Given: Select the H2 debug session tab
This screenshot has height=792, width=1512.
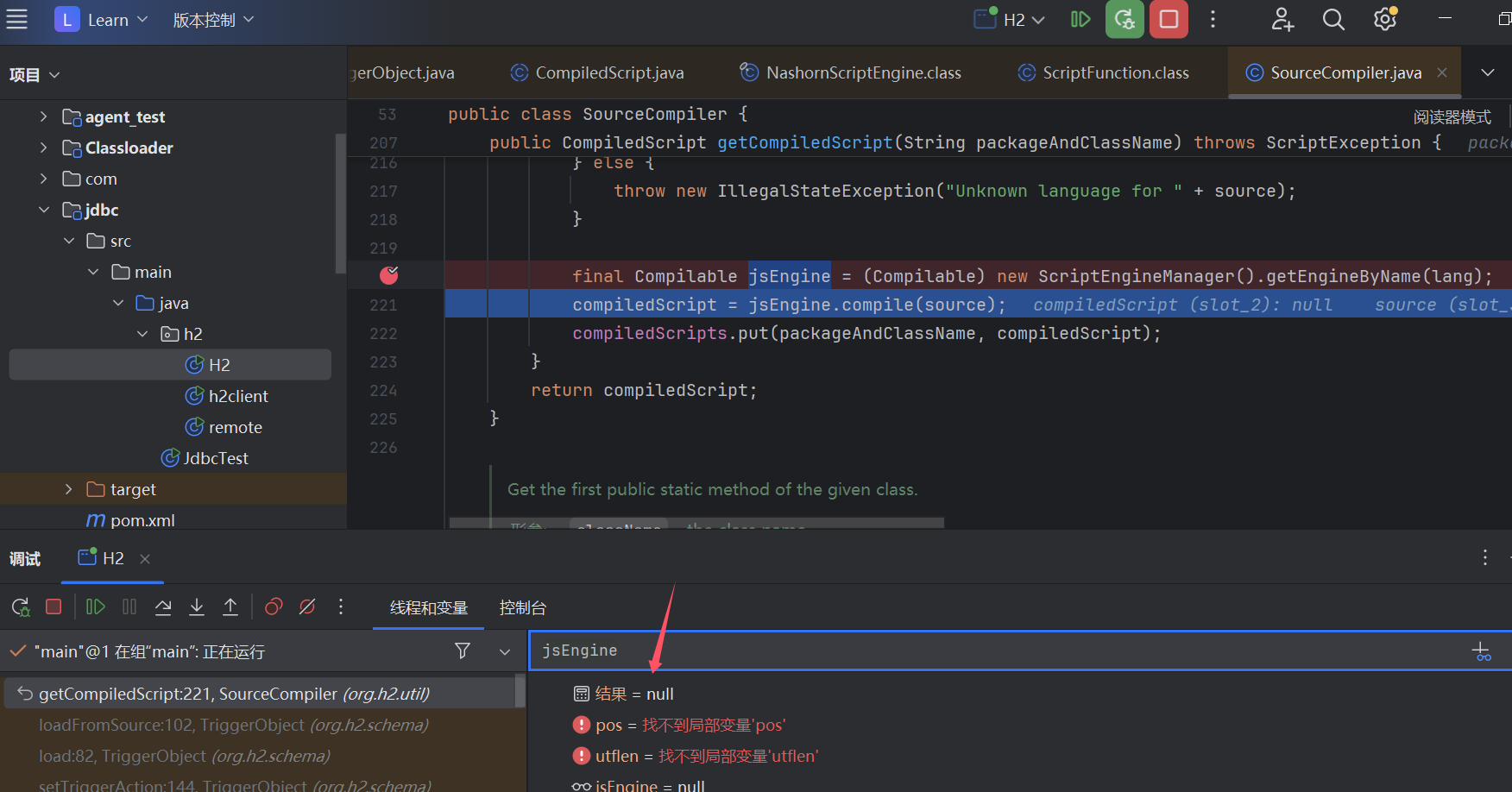Looking at the screenshot, I should pyautogui.click(x=102, y=558).
